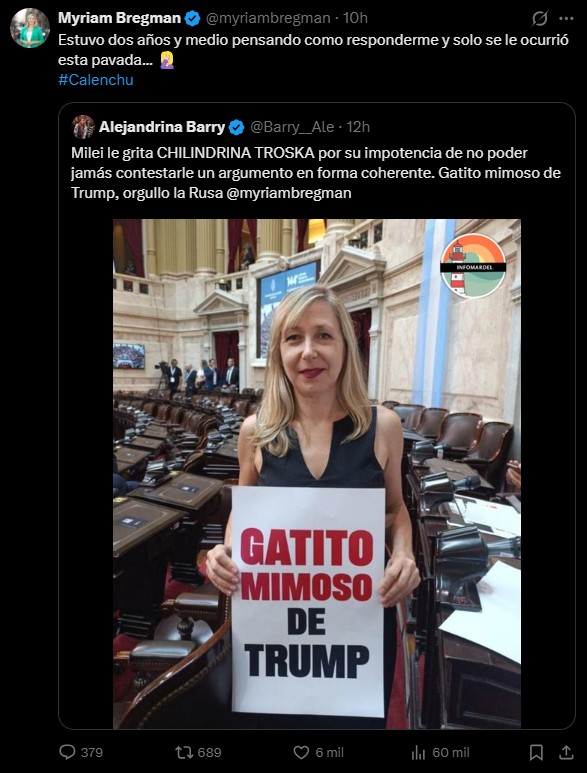The height and width of the screenshot is (773, 587).
Task: Open the three-dot more options menu
Action: click(x=566, y=18)
